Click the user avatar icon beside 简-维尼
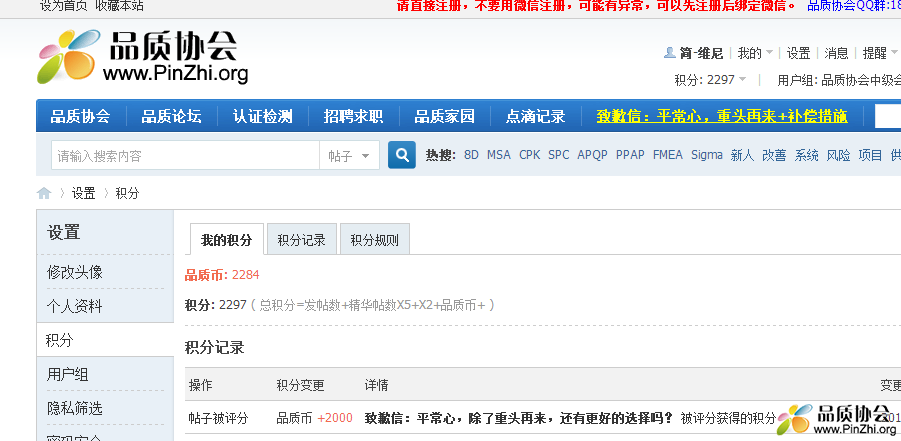 coord(669,53)
